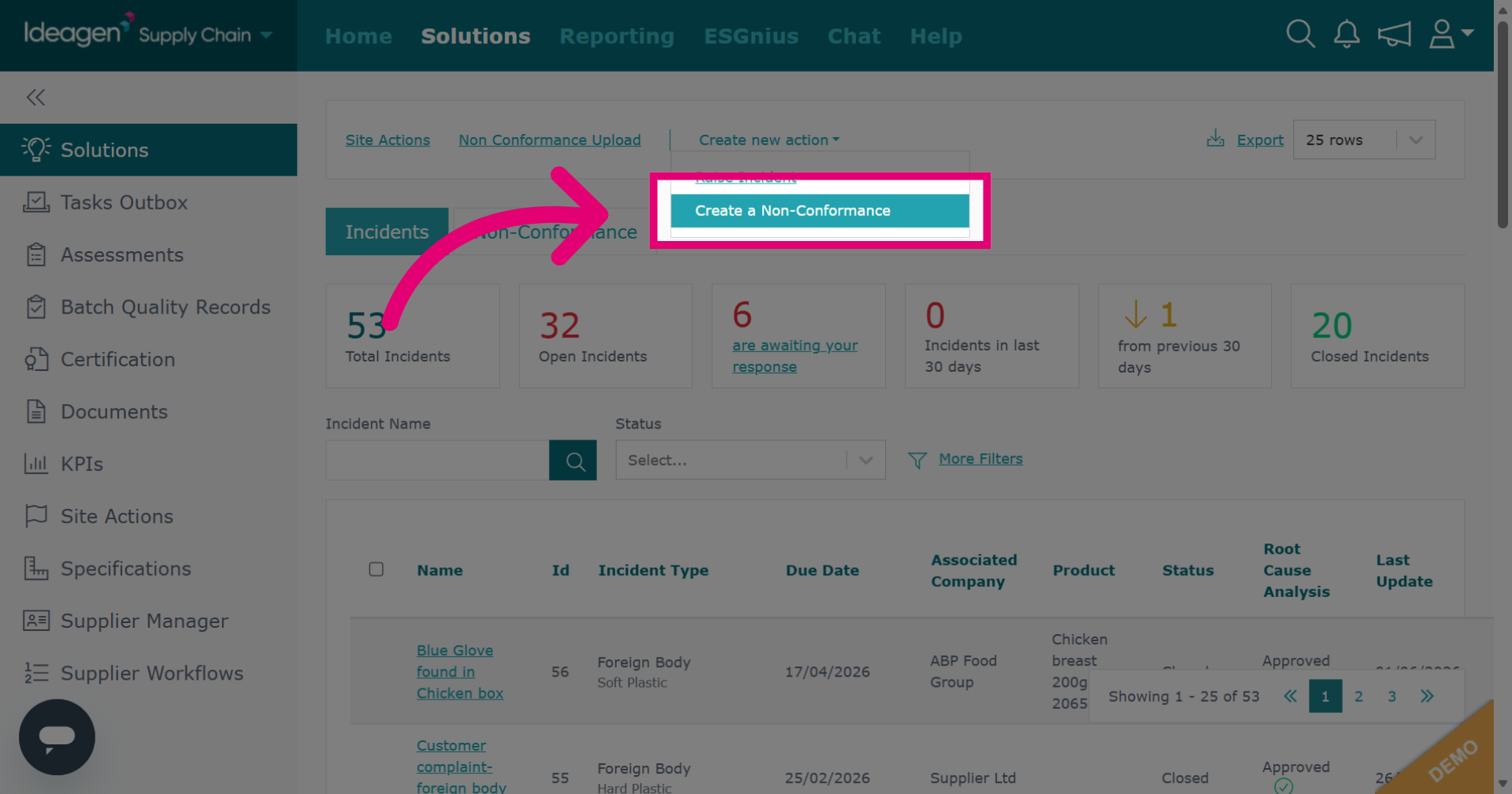Open the search magnifier in top bar
Image resolution: width=1512 pixels, height=794 pixels.
pos(1300,34)
